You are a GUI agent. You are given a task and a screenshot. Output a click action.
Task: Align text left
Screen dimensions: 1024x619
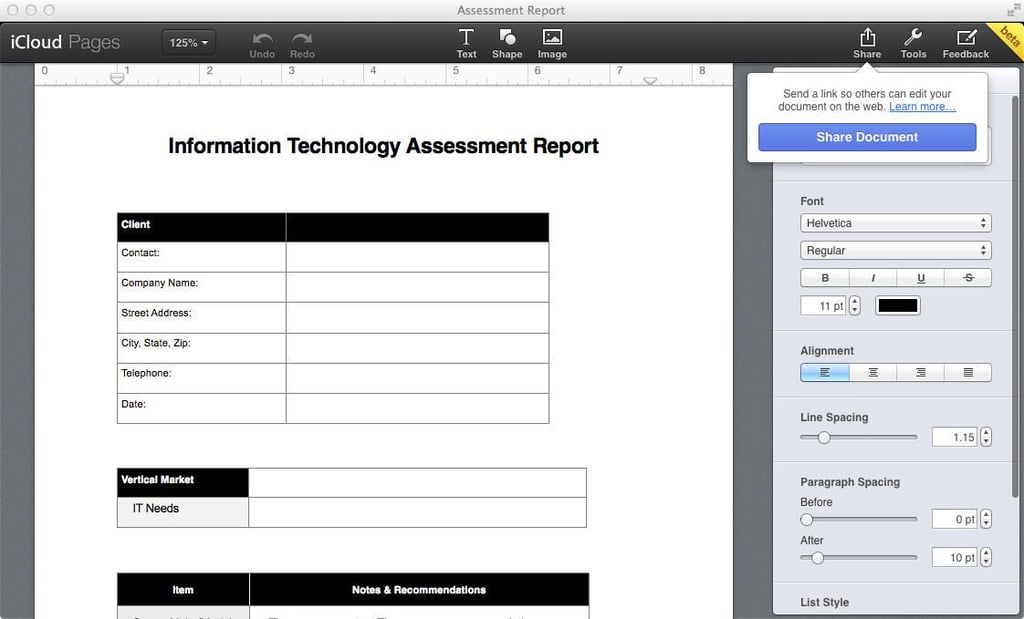click(825, 372)
